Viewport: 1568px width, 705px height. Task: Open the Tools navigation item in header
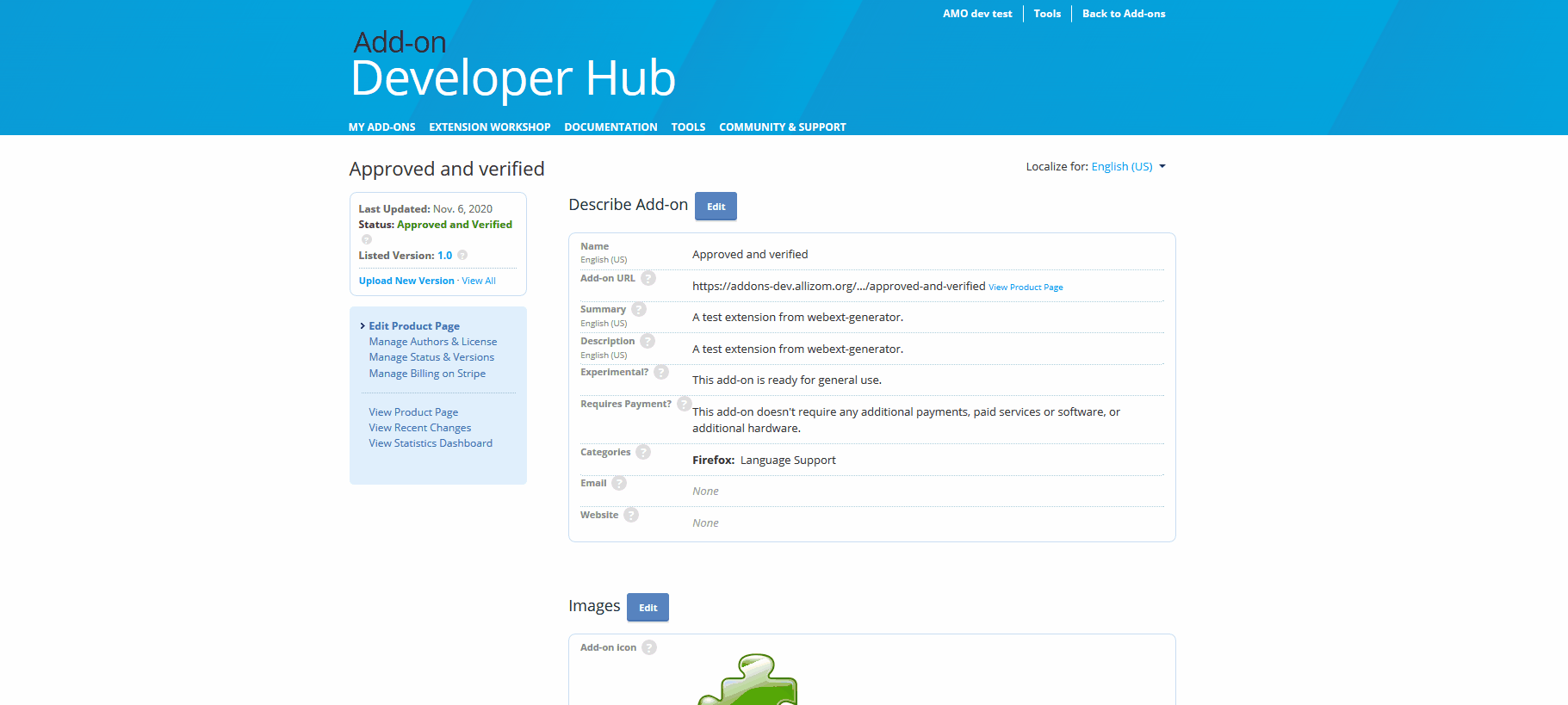pyautogui.click(x=689, y=127)
